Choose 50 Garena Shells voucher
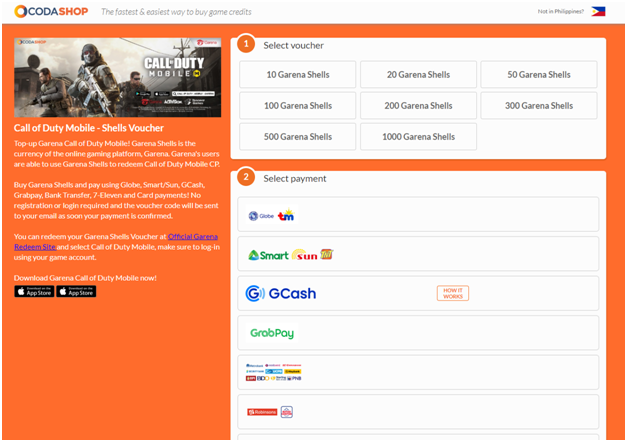Screen dimensions: 628x442 coord(539,74)
